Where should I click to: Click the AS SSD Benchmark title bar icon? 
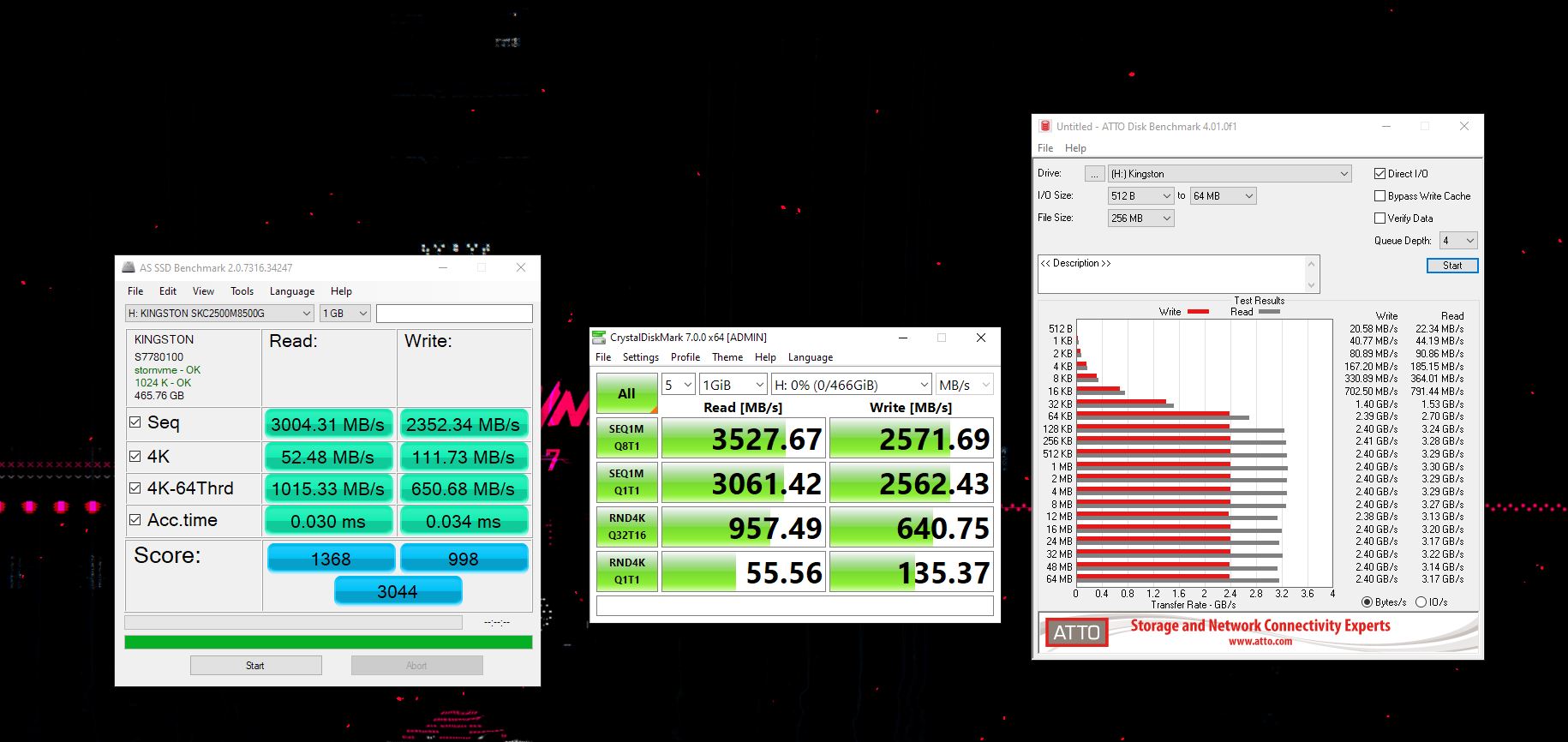point(129,267)
